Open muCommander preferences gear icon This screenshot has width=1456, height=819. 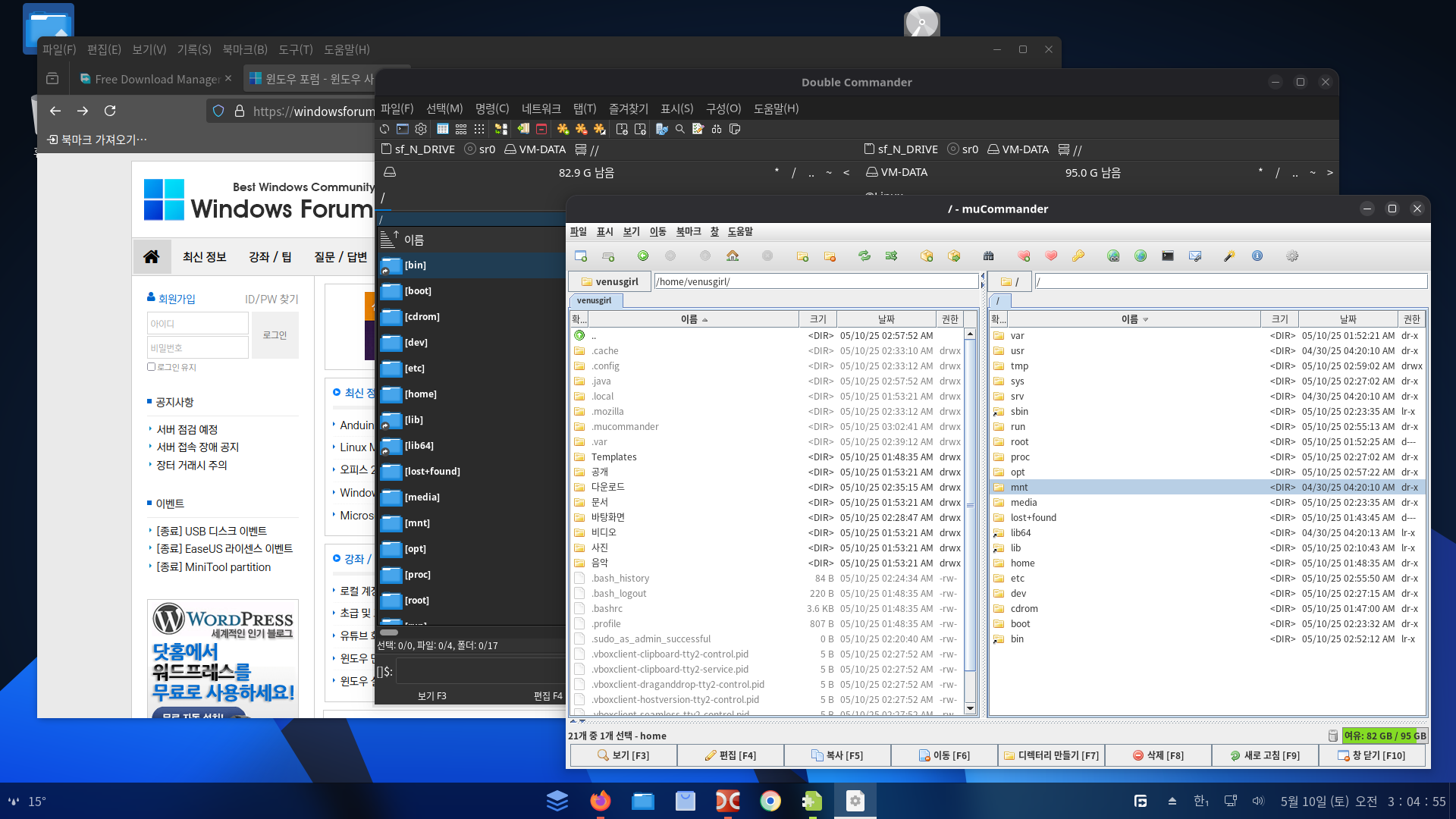1292,256
